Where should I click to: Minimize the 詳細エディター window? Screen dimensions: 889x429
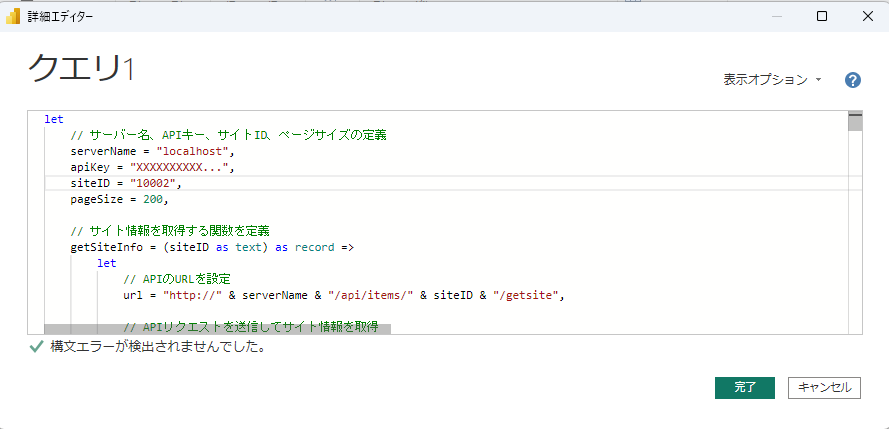777,16
